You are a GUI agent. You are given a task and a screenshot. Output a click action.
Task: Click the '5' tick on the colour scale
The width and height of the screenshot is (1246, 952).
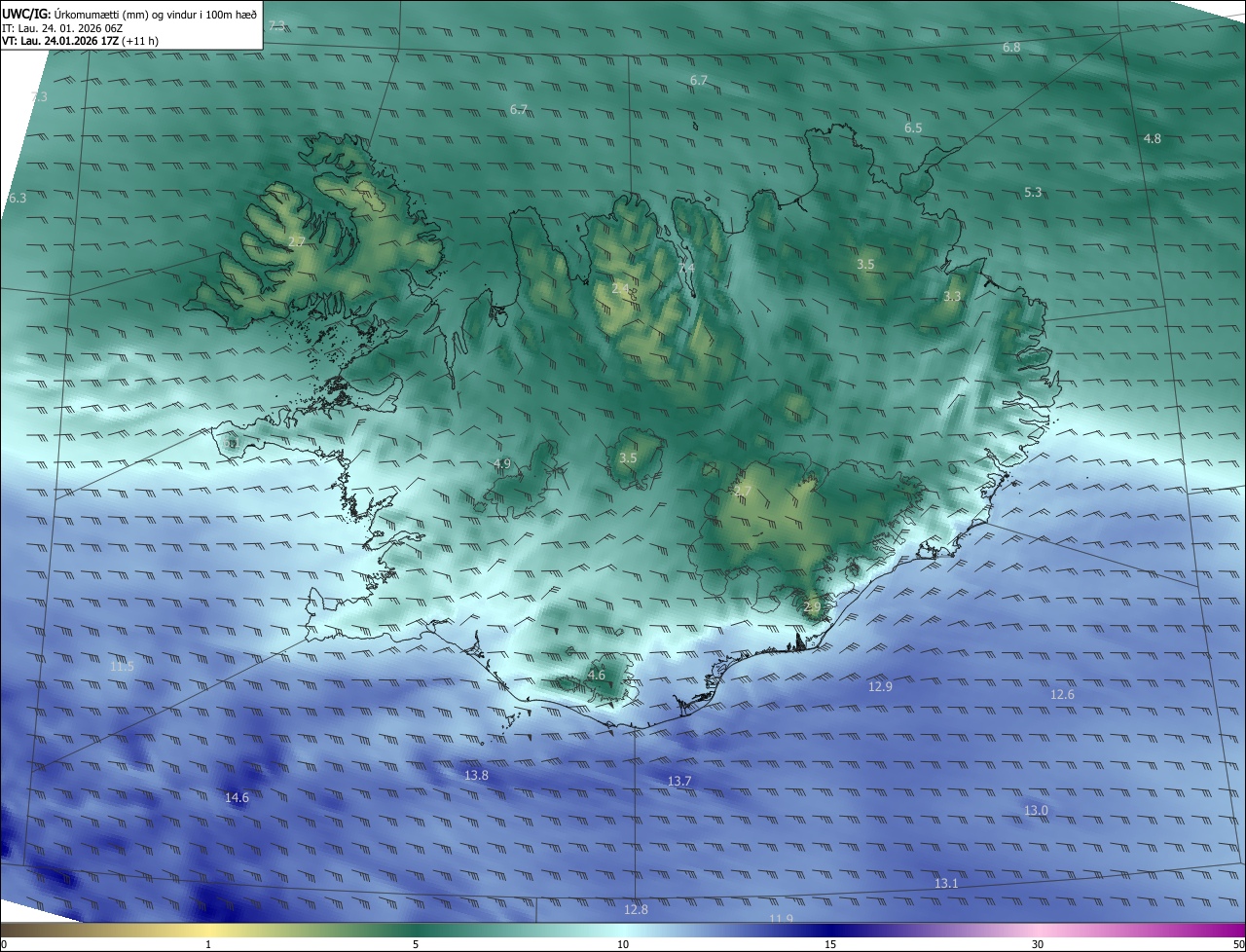[416, 943]
